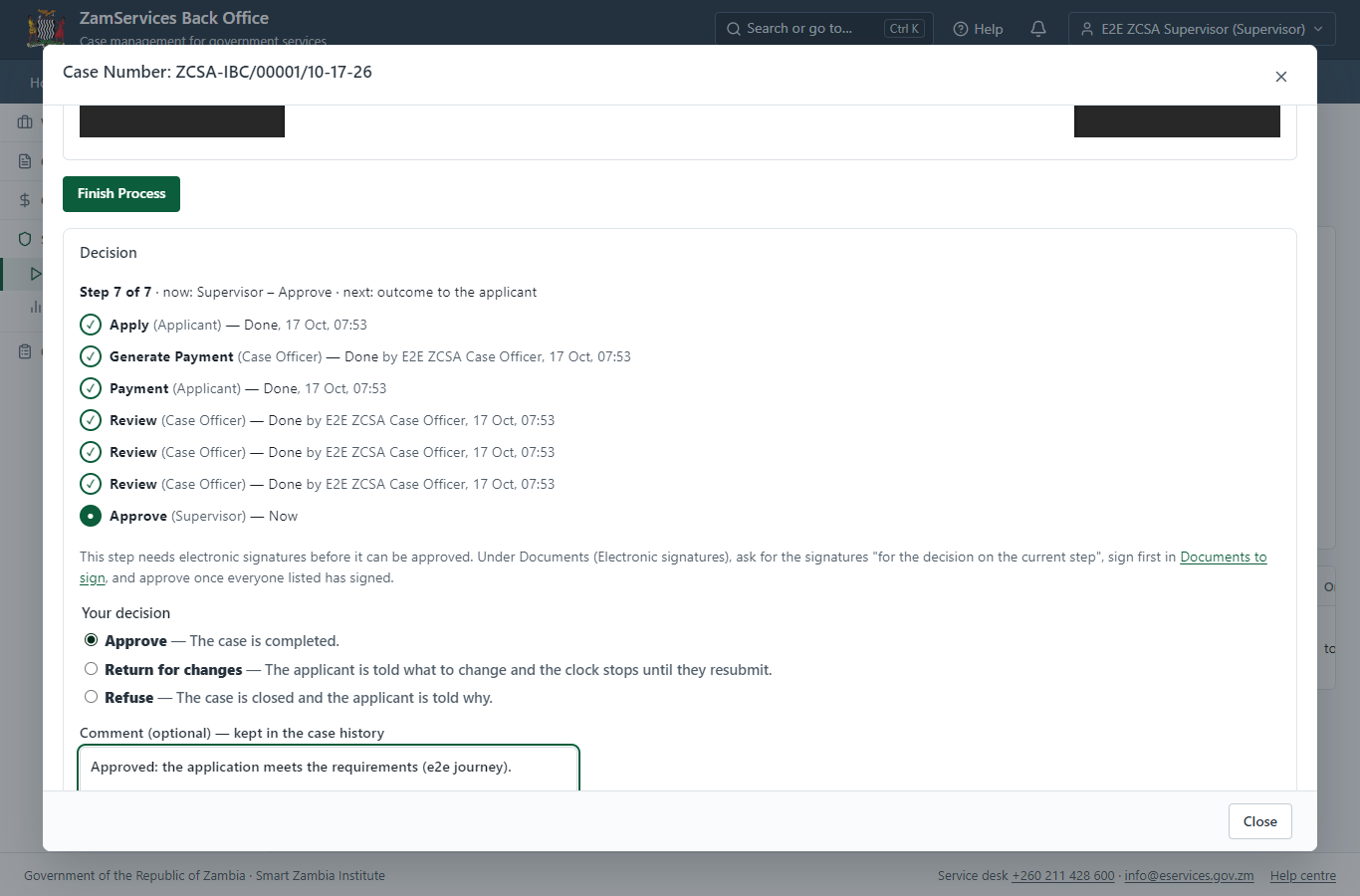
Task: Click the filled current-step dot beside Approve (Supervisor)
Action: tap(91, 516)
